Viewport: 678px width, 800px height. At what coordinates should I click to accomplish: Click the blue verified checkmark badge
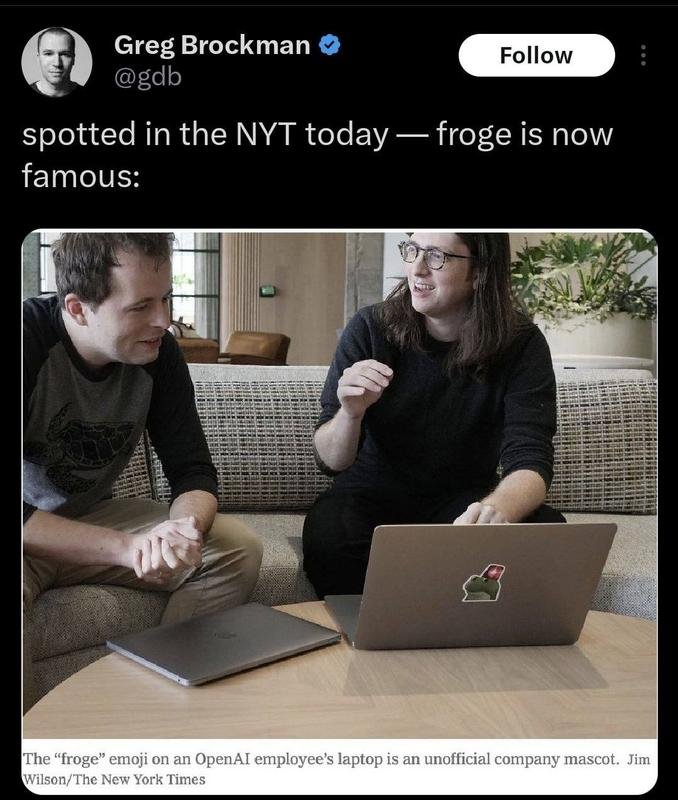click(x=330, y=45)
